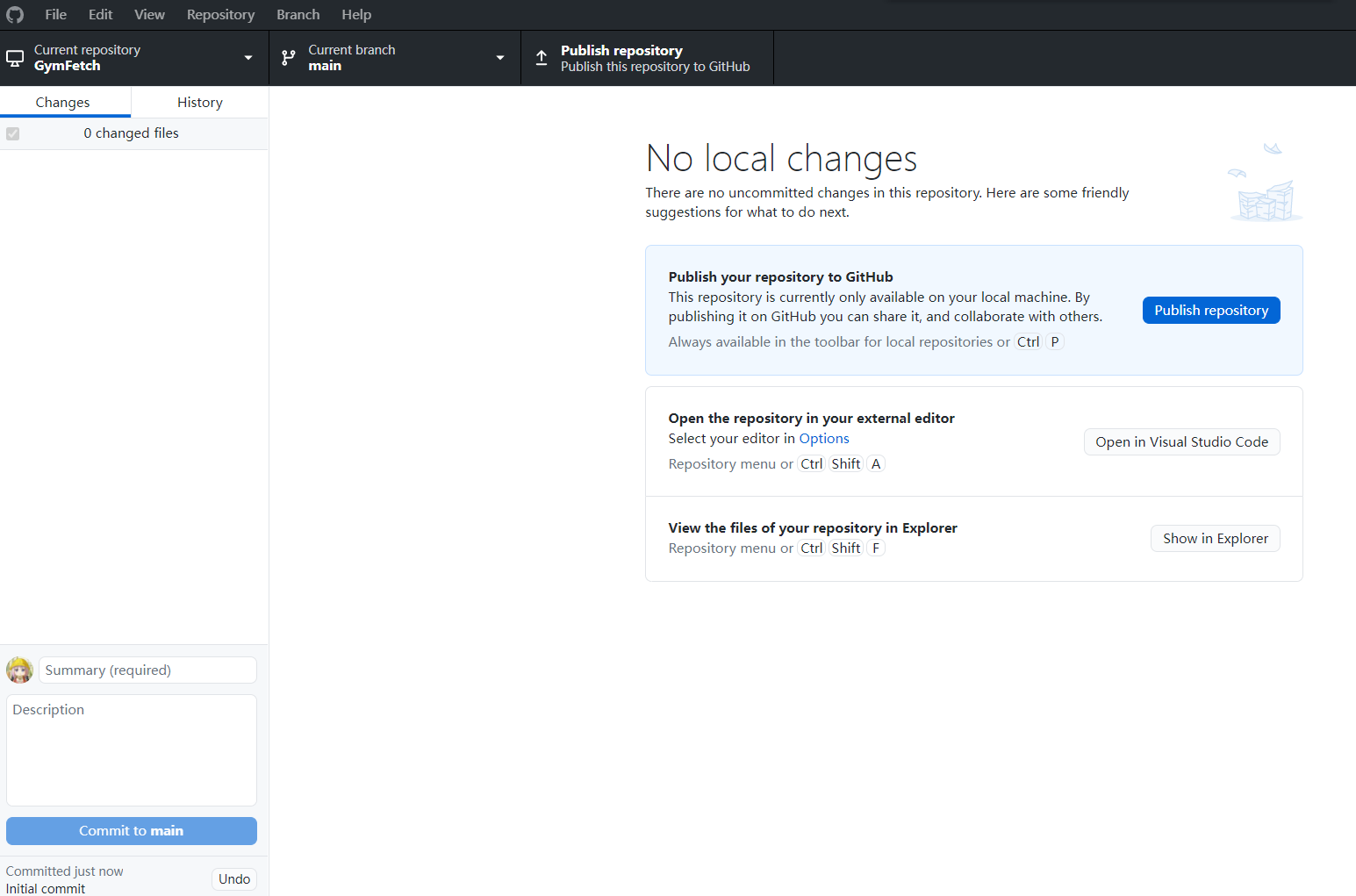Focus the Description text area

pos(132,750)
